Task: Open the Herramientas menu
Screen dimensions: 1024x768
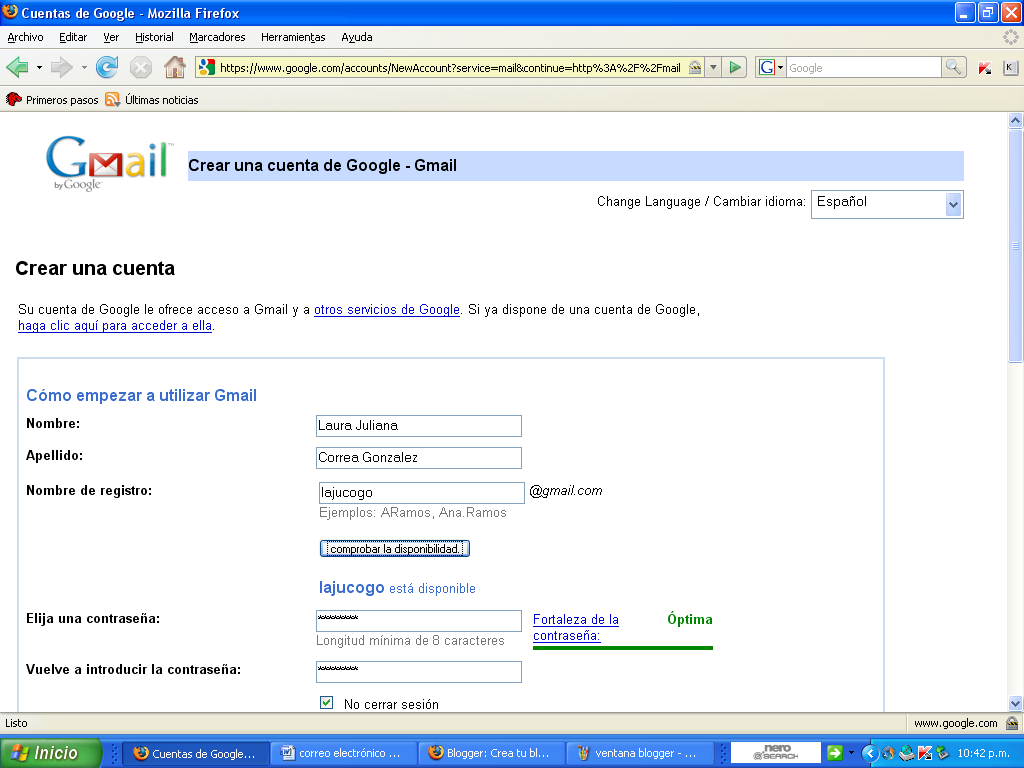Action: 293,37
